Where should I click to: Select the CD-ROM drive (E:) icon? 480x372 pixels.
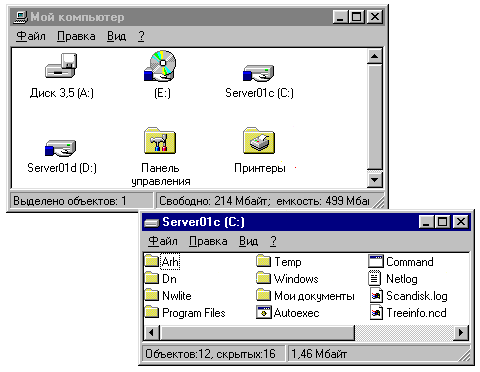(160, 66)
